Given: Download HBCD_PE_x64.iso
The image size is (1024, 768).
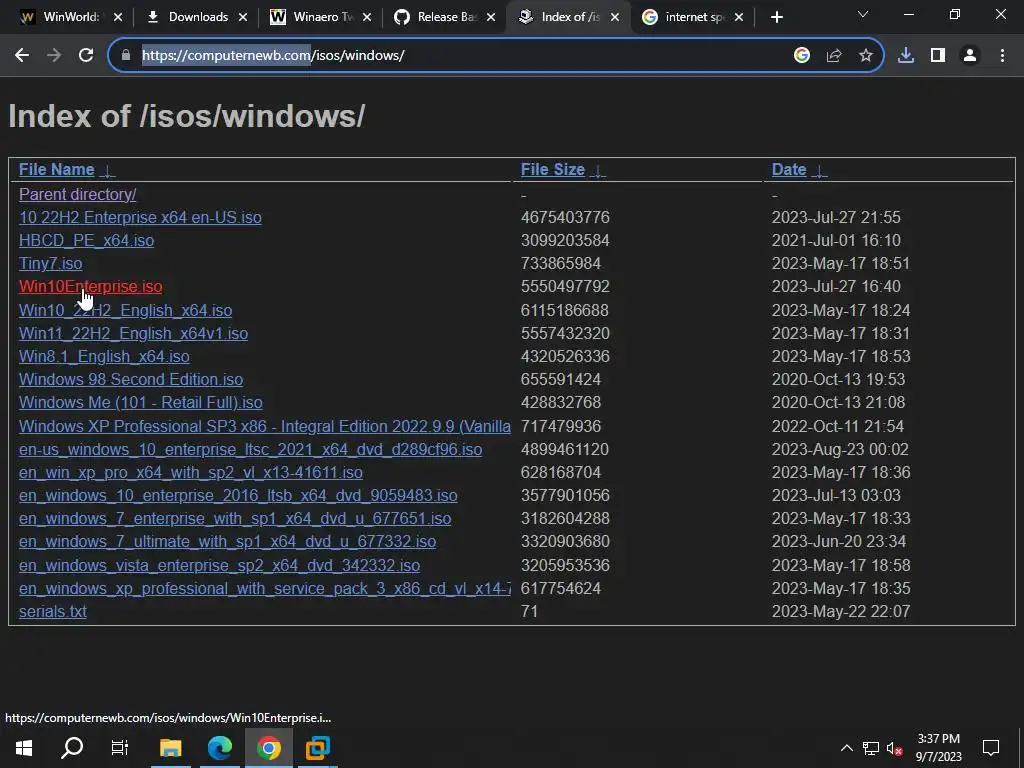Looking at the screenshot, I should 86,240.
